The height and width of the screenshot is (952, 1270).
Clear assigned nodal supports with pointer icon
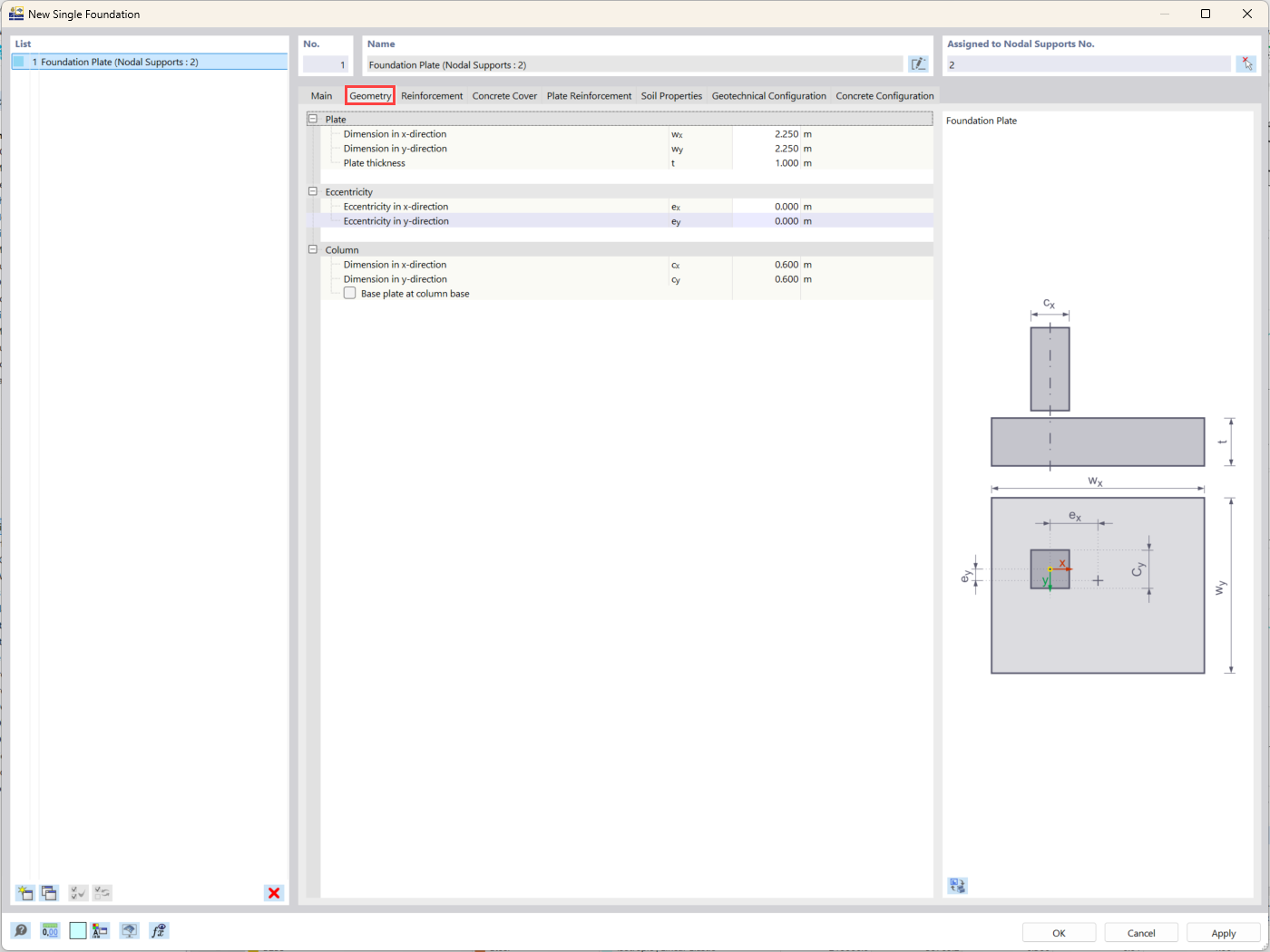[x=1247, y=63]
